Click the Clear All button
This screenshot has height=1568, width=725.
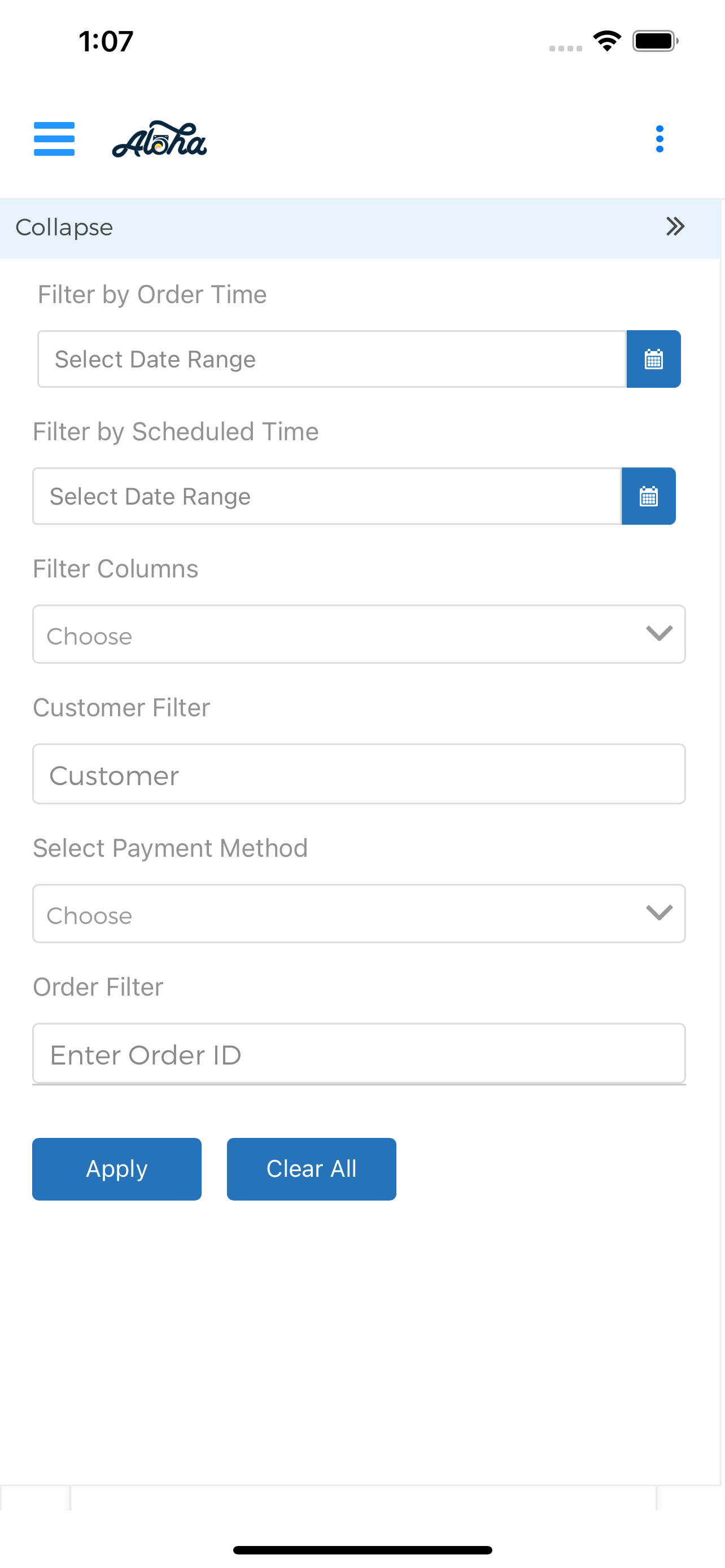click(x=312, y=1169)
